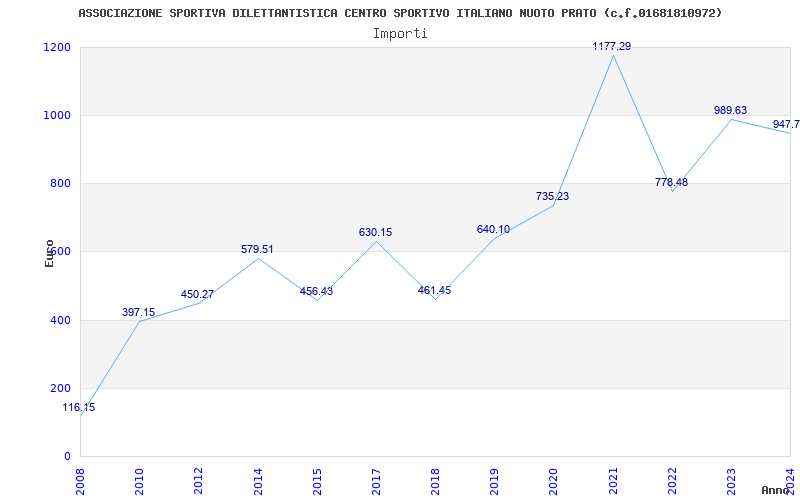Click x-axis year 2010
Viewport: 800px width, 500px height.
point(140,481)
